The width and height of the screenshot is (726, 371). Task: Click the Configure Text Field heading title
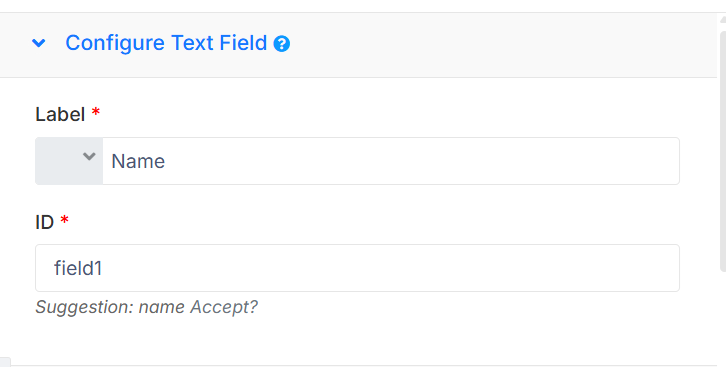coord(166,43)
